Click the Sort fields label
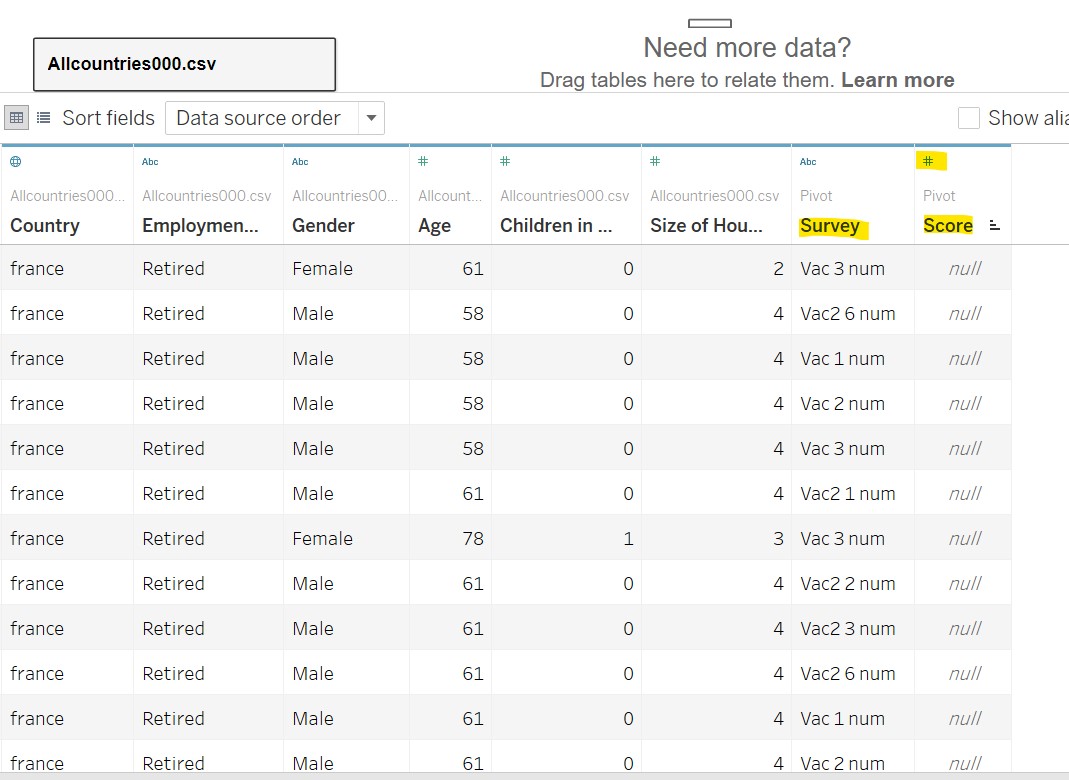 click(x=107, y=118)
